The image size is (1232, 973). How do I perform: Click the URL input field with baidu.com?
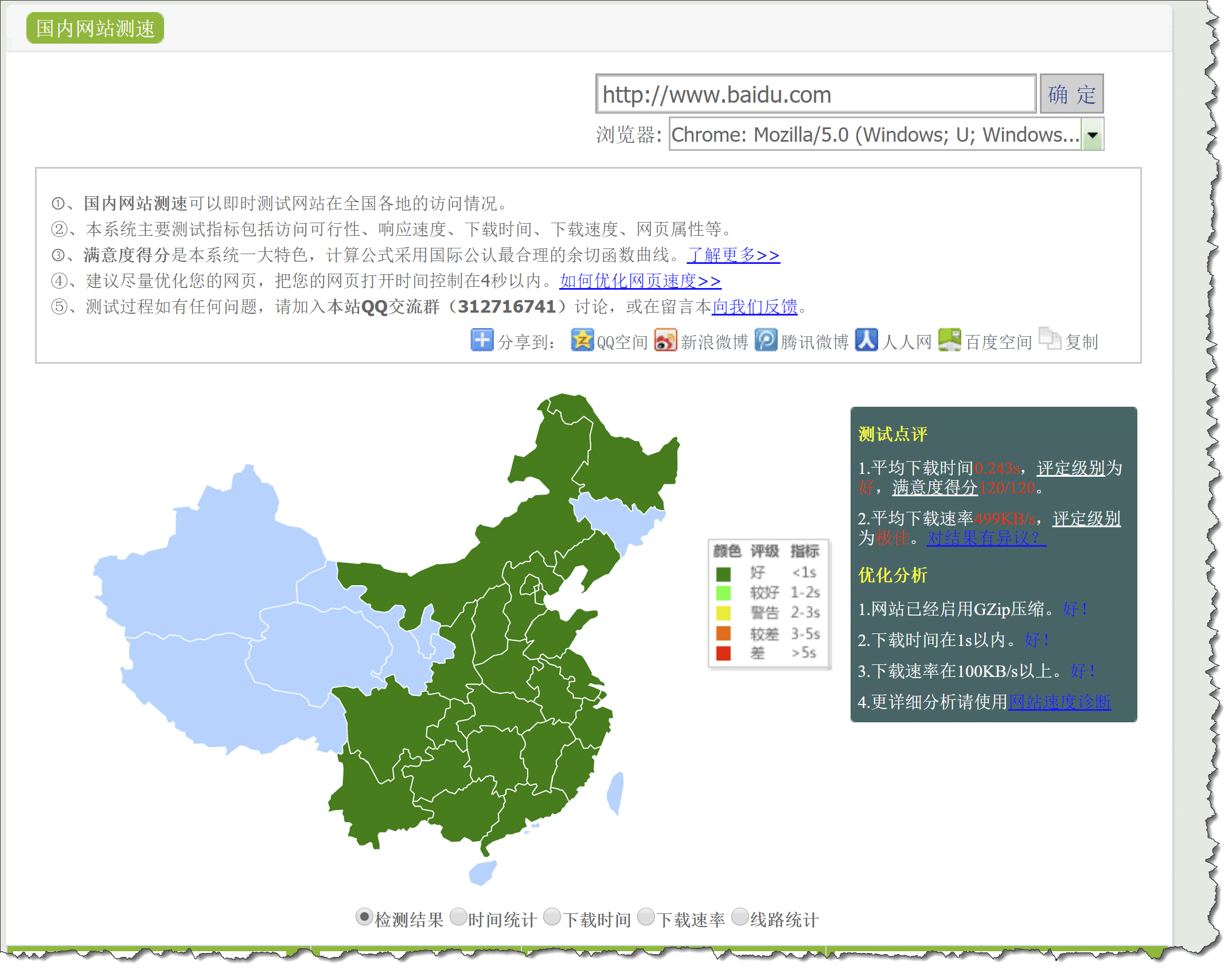coord(815,95)
